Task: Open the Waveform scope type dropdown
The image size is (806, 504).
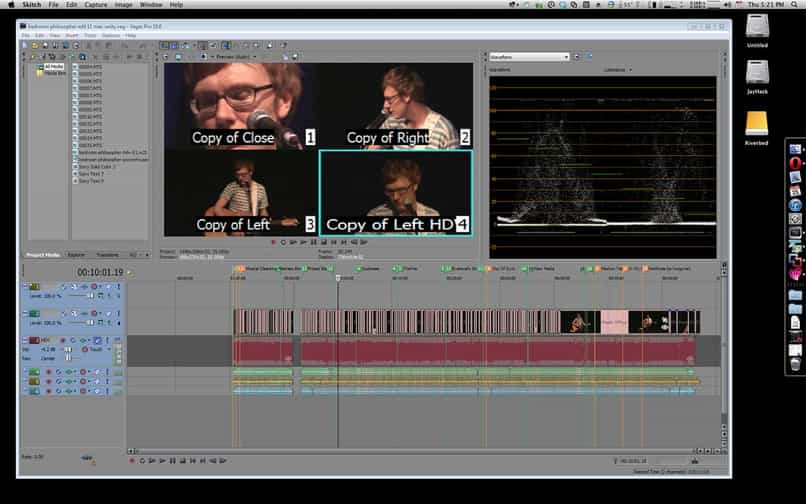Action: point(529,57)
